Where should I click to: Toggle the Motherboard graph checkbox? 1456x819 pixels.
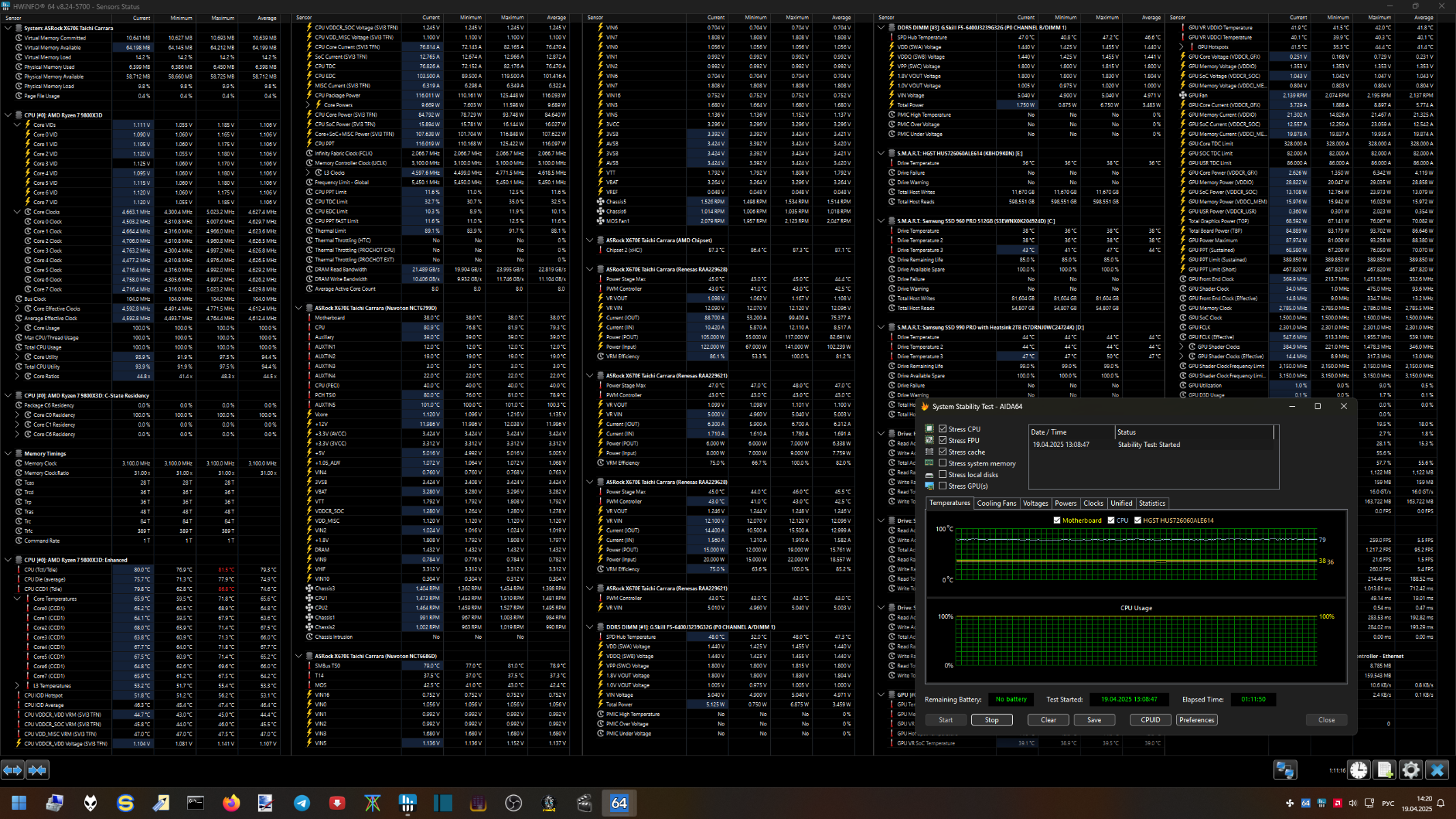1057,520
